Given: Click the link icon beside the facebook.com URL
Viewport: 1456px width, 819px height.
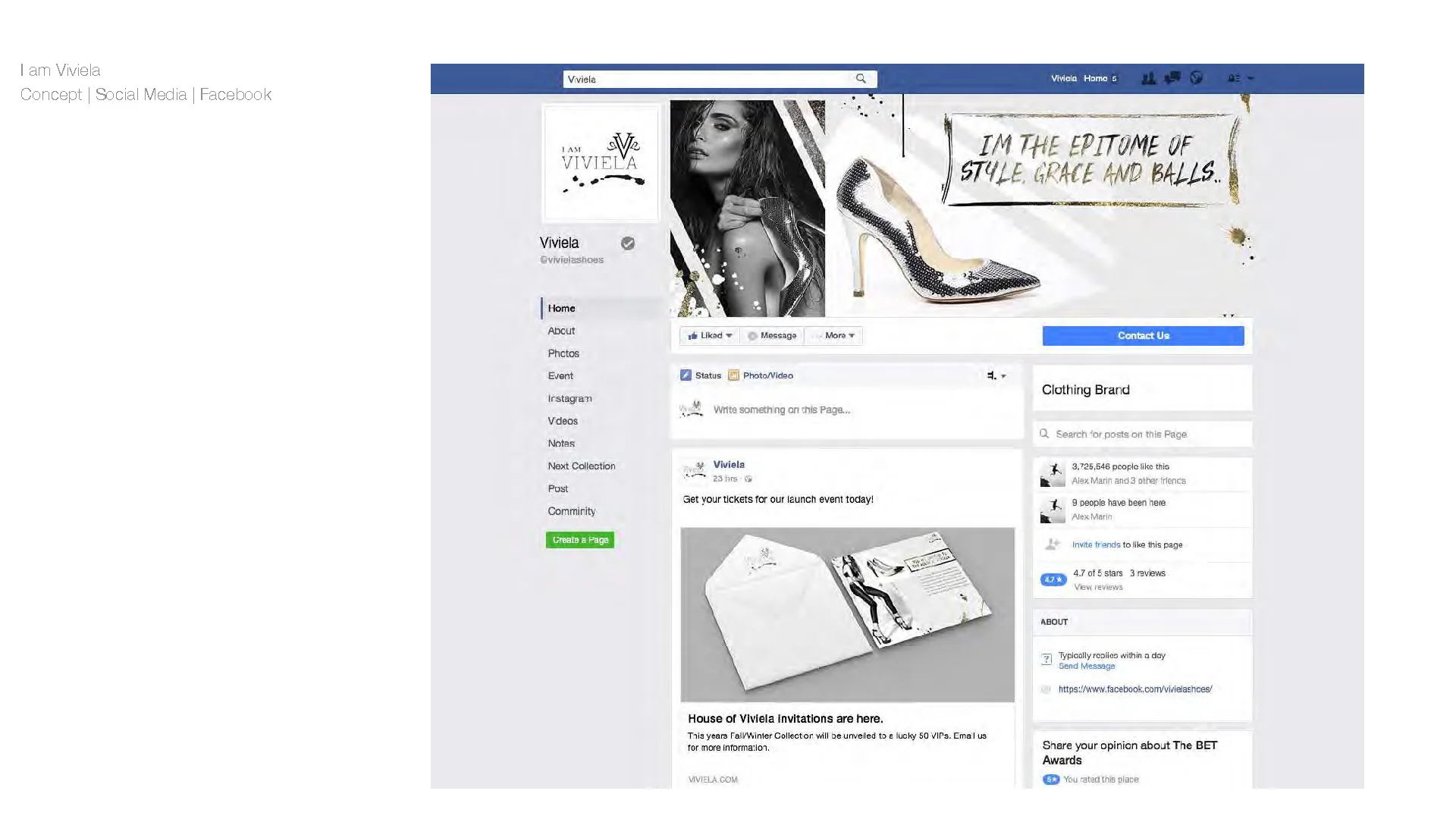Looking at the screenshot, I should 1046,689.
